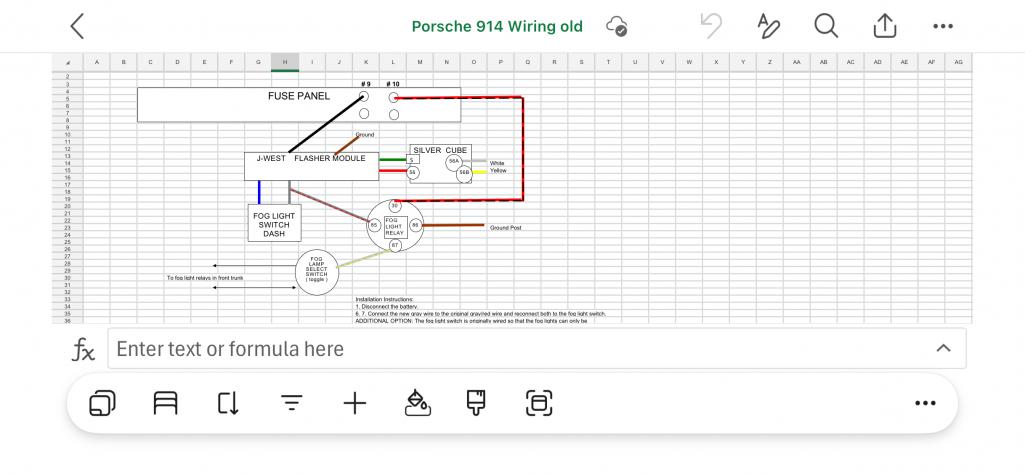This screenshot has height=474, width=1025.
Task: Open the search magnifier icon
Action: point(826,26)
